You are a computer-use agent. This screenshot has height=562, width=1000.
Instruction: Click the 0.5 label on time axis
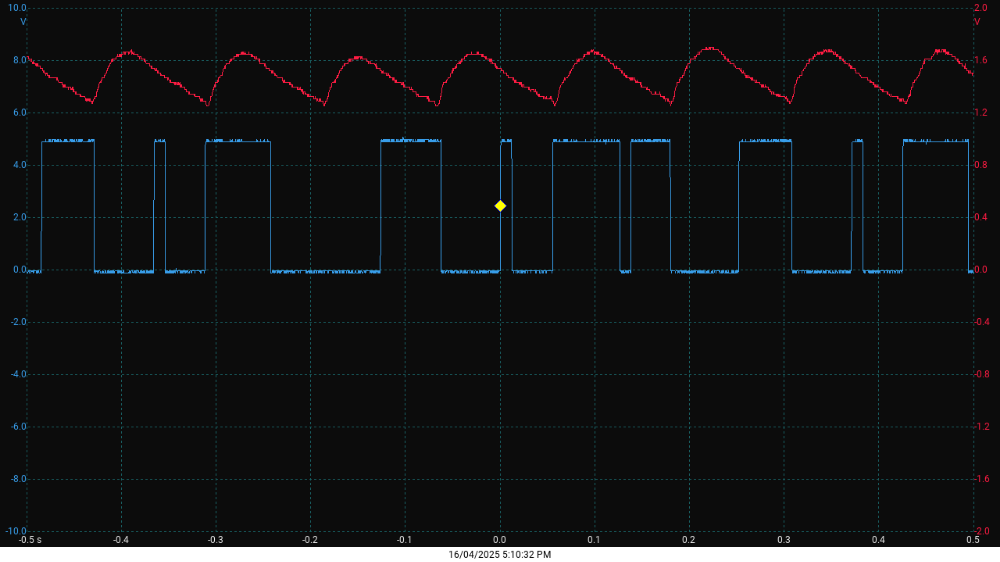coord(973,540)
